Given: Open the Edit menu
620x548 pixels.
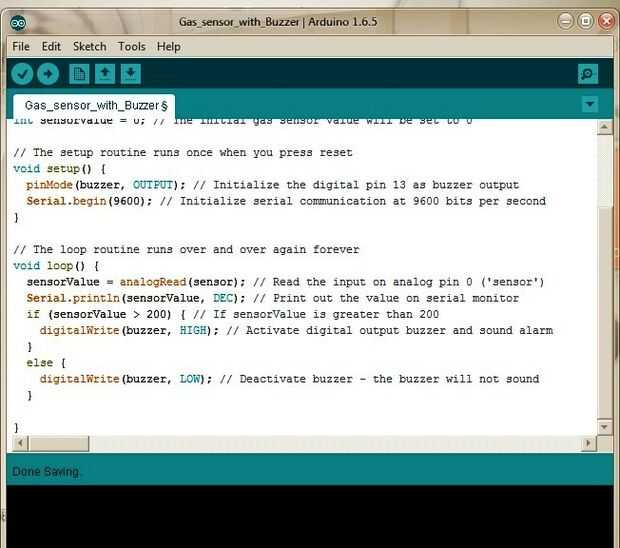Looking at the screenshot, I should pos(51,47).
